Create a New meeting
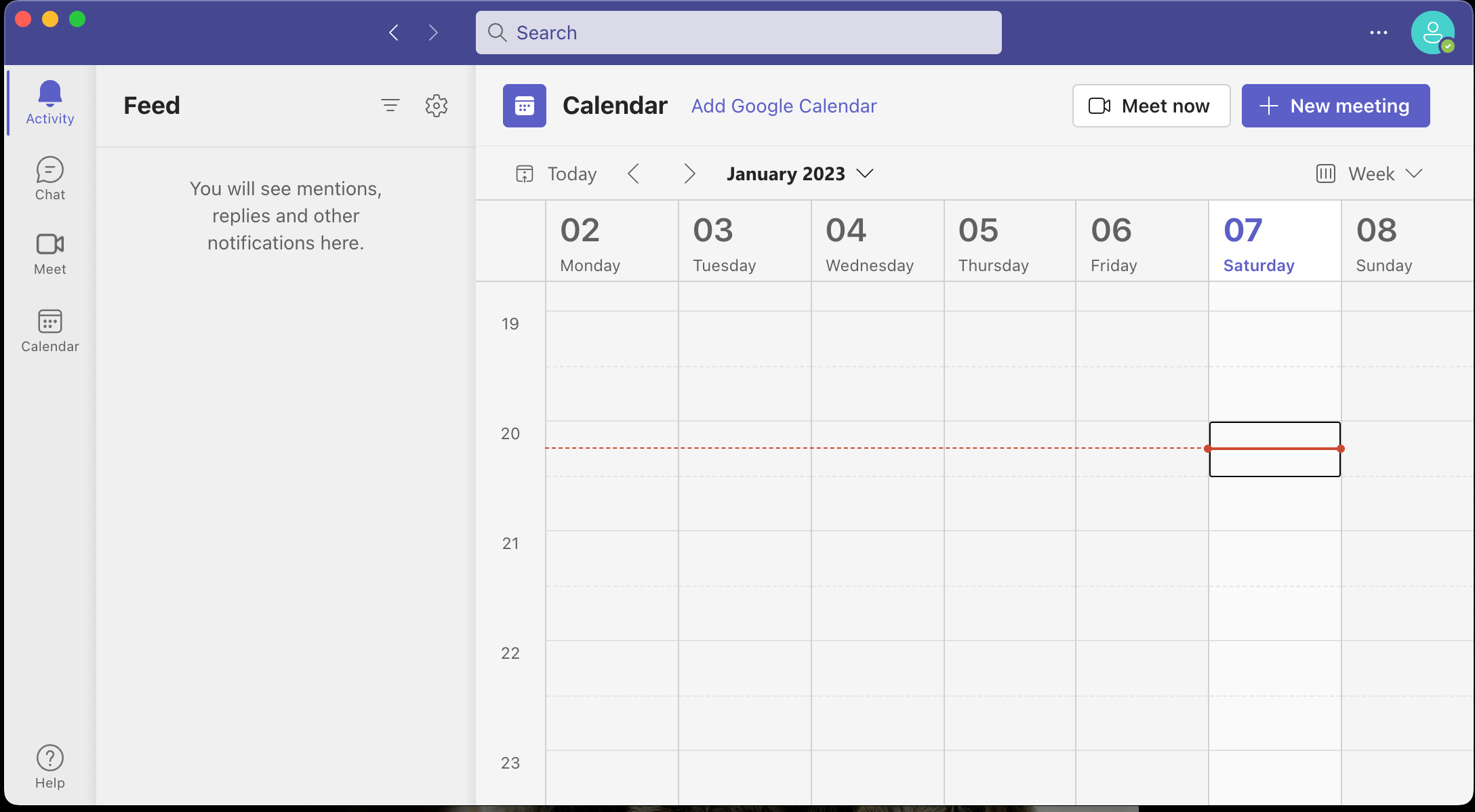Image resolution: width=1475 pixels, height=812 pixels. click(x=1335, y=106)
